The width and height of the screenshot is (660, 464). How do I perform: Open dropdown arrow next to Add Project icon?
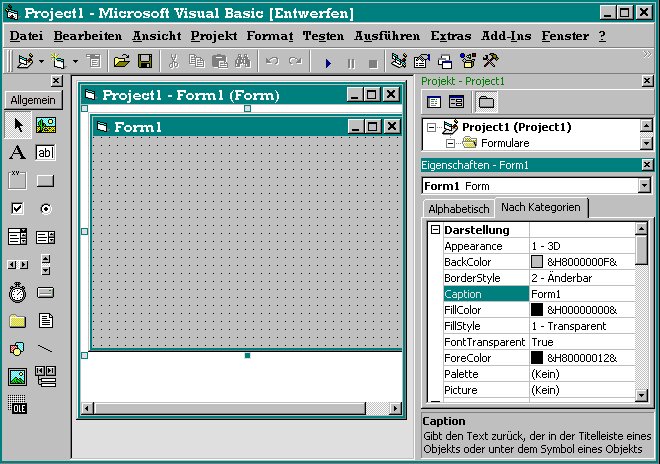tap(41, 61)
